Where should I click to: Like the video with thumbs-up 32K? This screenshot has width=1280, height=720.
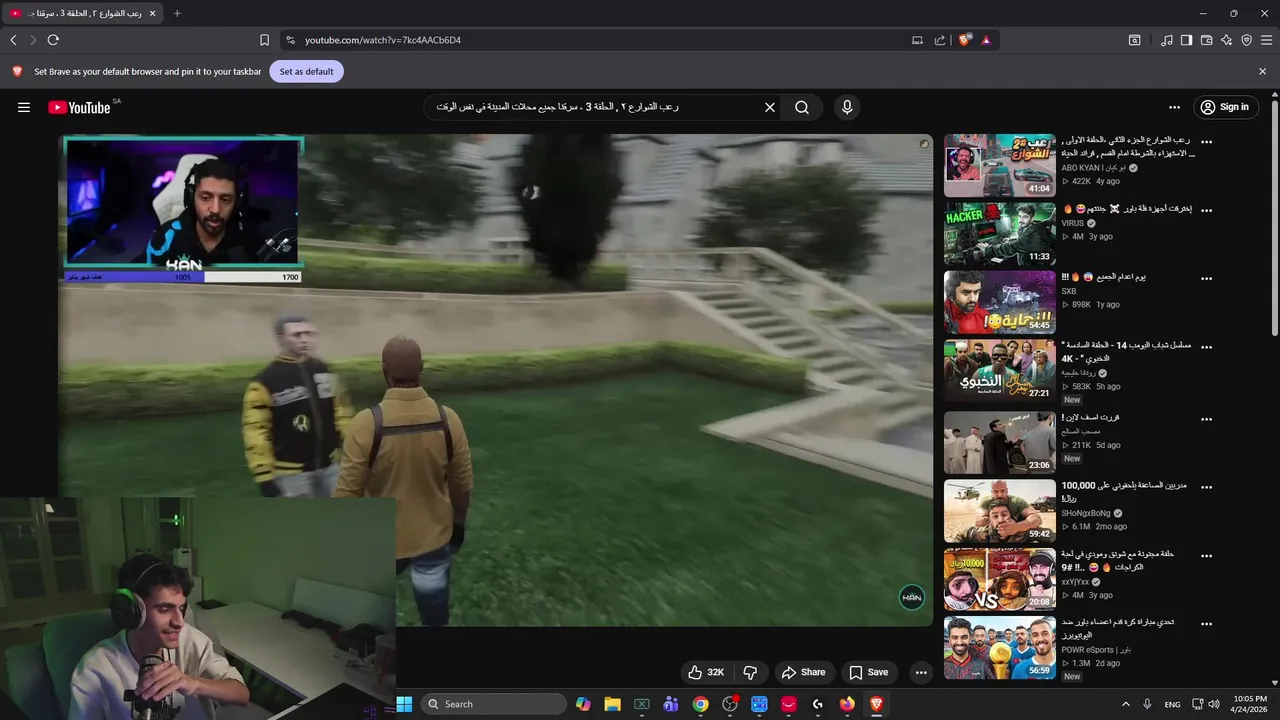tap(706, 672)
